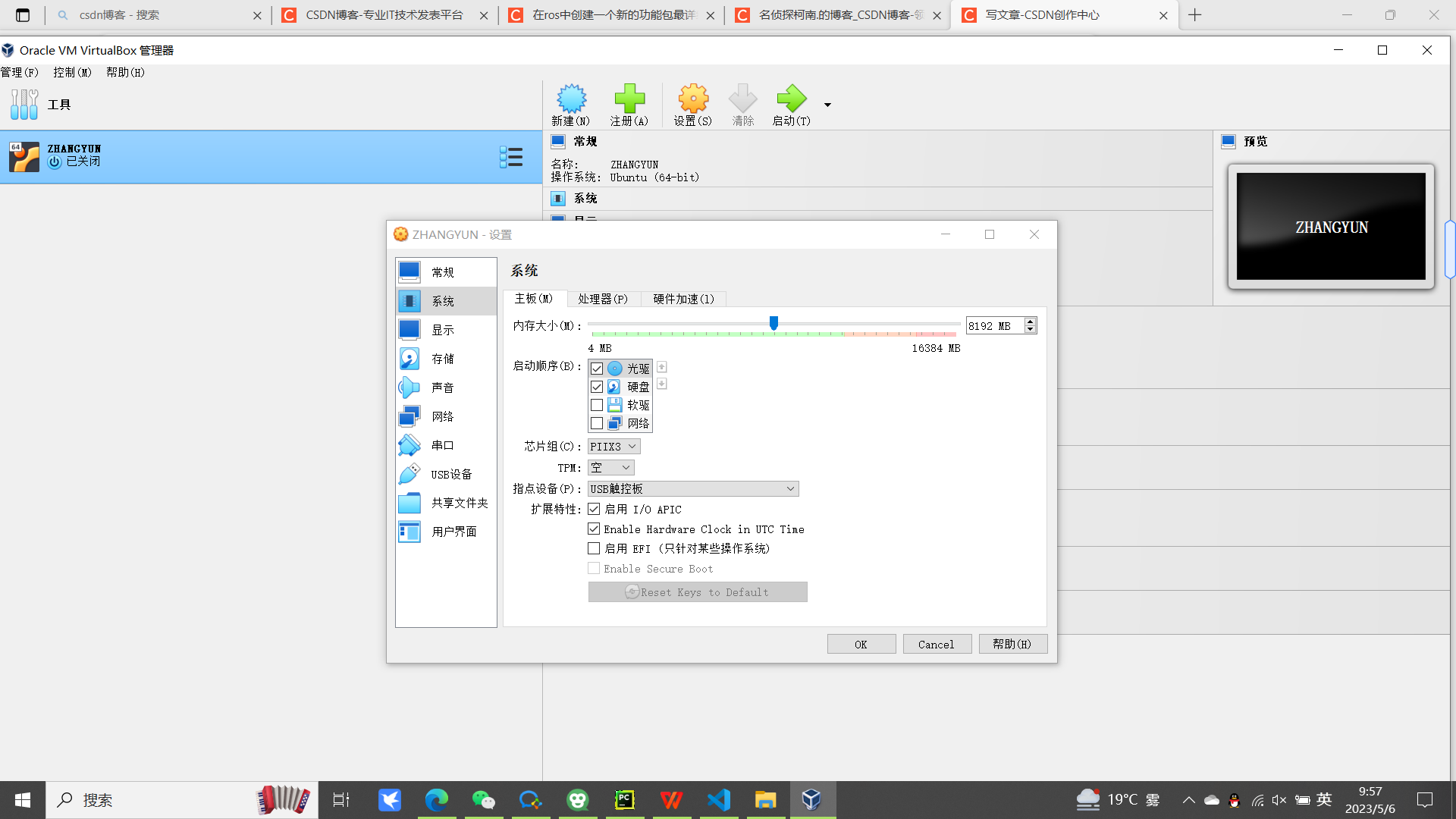This screenshot has width=1456, height=819.
Task: Select 用户界面 user interface category
Action: [446, 532]
